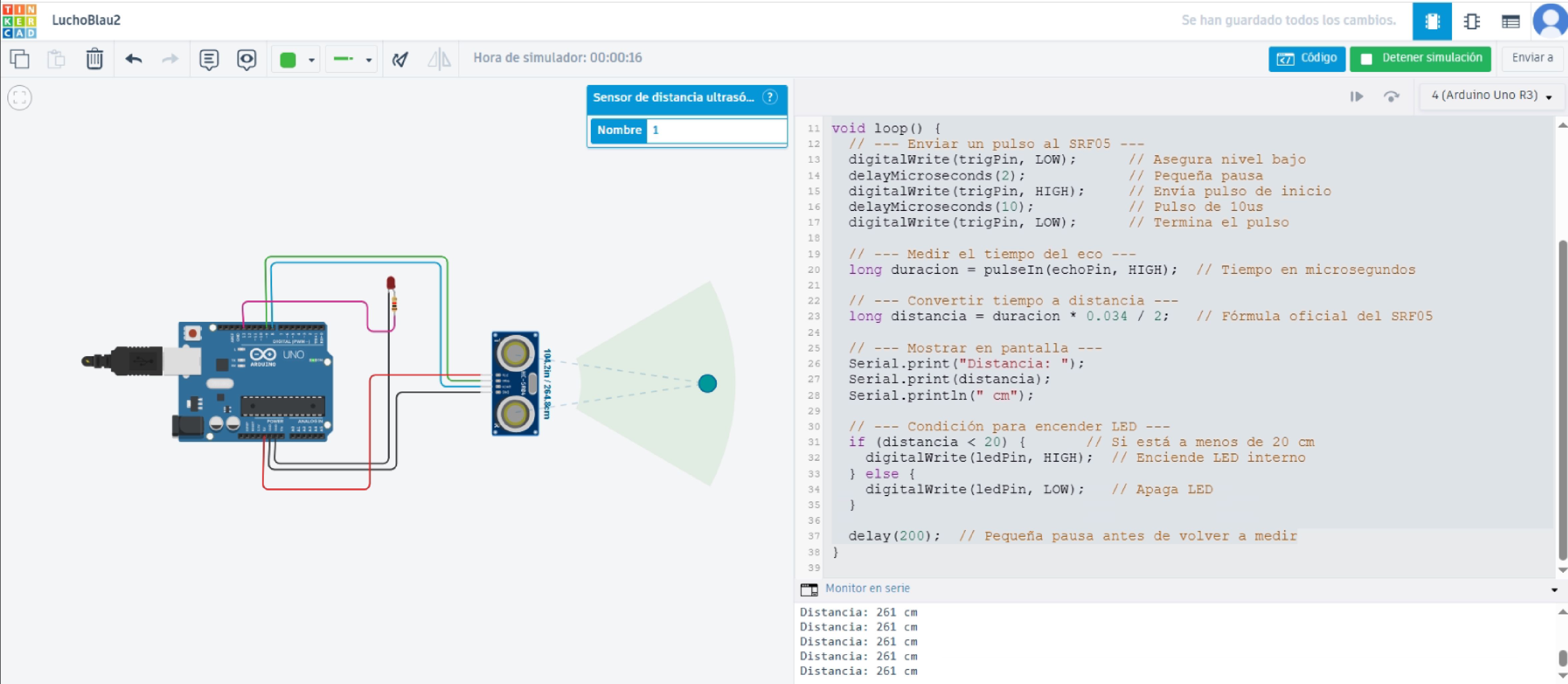Toggle the Código code panel
1568x684 pixels.
pyautogui.click(x=1306, y=58)
